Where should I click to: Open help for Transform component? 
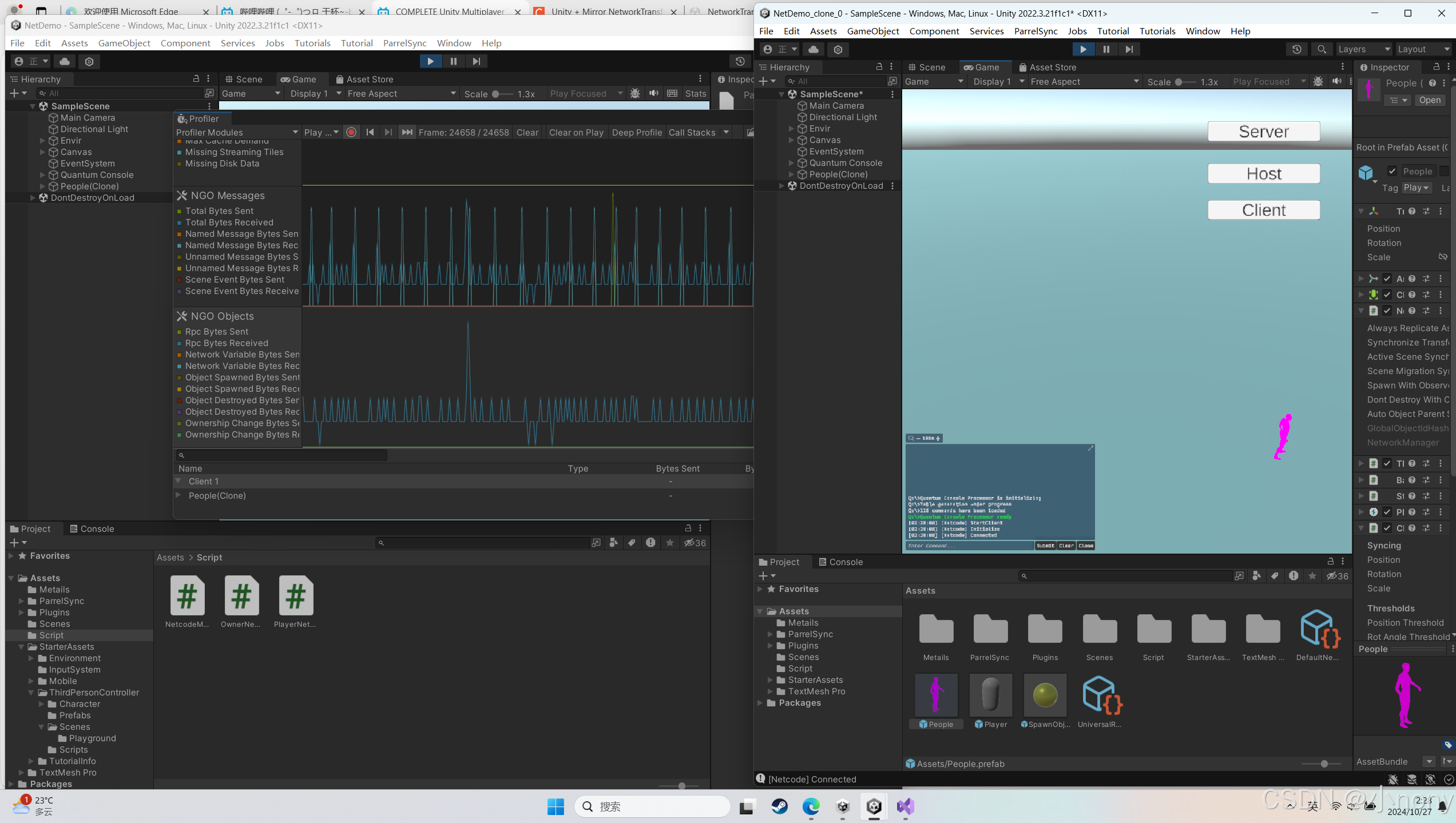click(1412, 211)
